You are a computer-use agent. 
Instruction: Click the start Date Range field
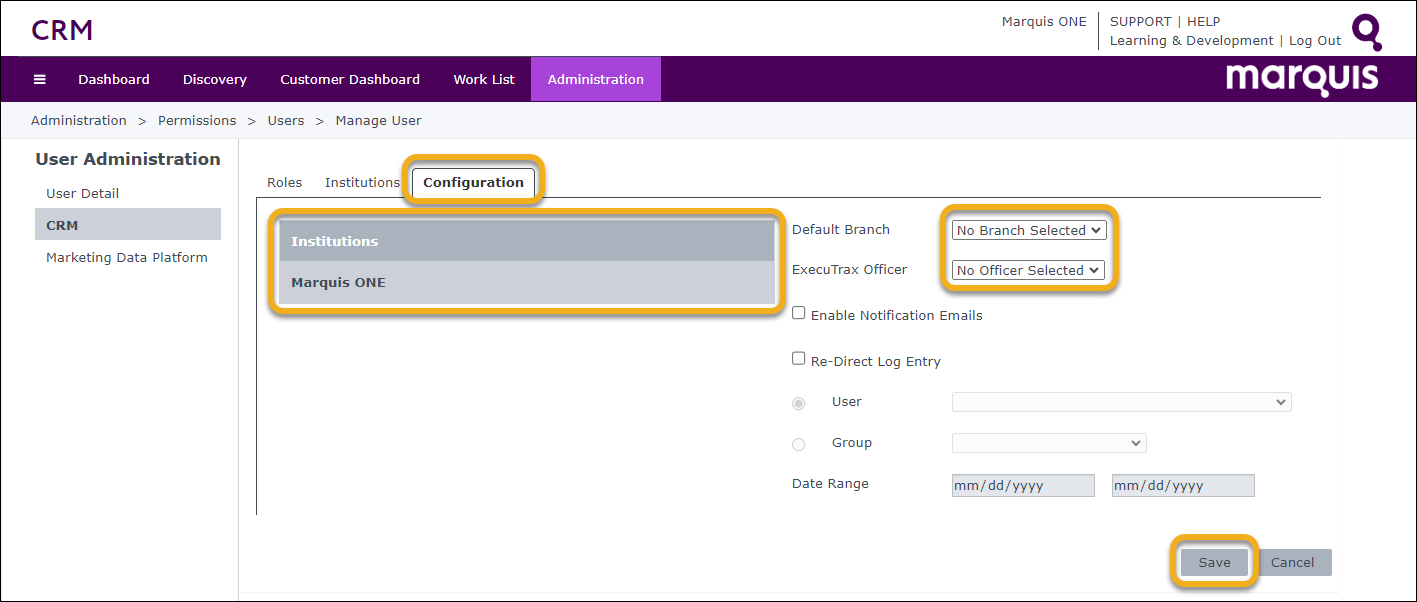(x=1023, y=486)
